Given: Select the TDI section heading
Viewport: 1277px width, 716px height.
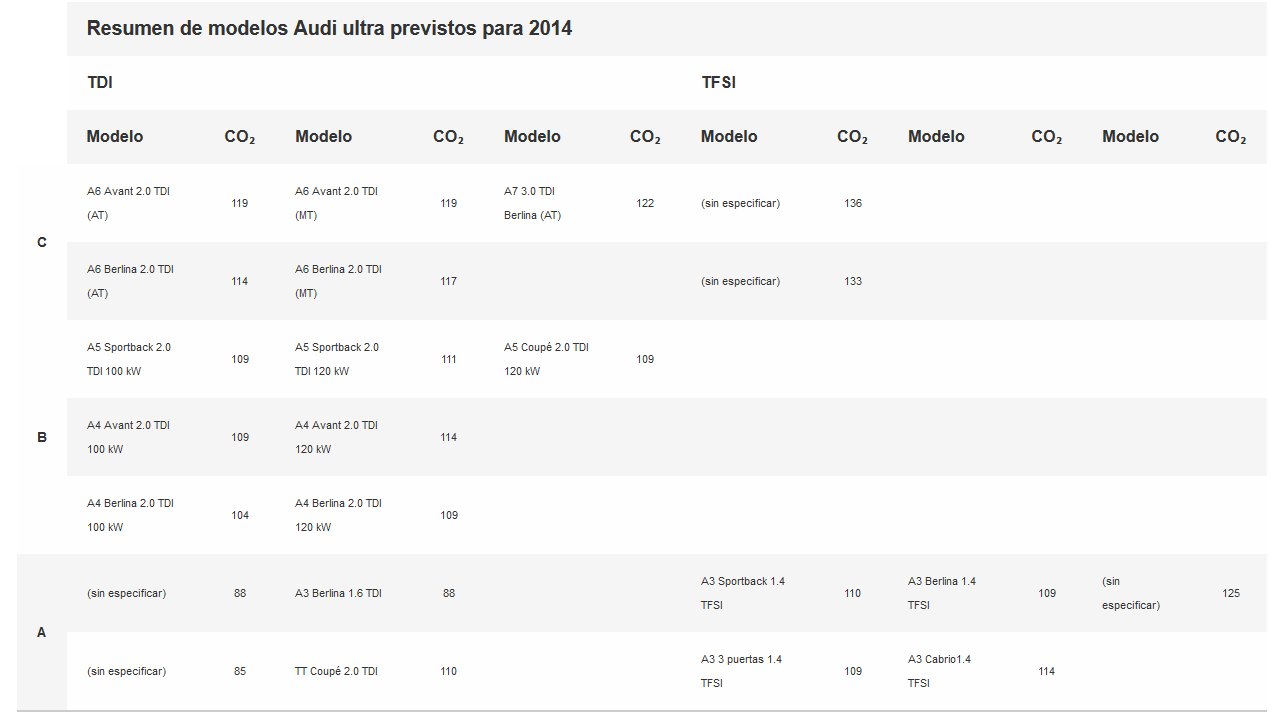Looking at the screenshot, I should pos(100,83).
